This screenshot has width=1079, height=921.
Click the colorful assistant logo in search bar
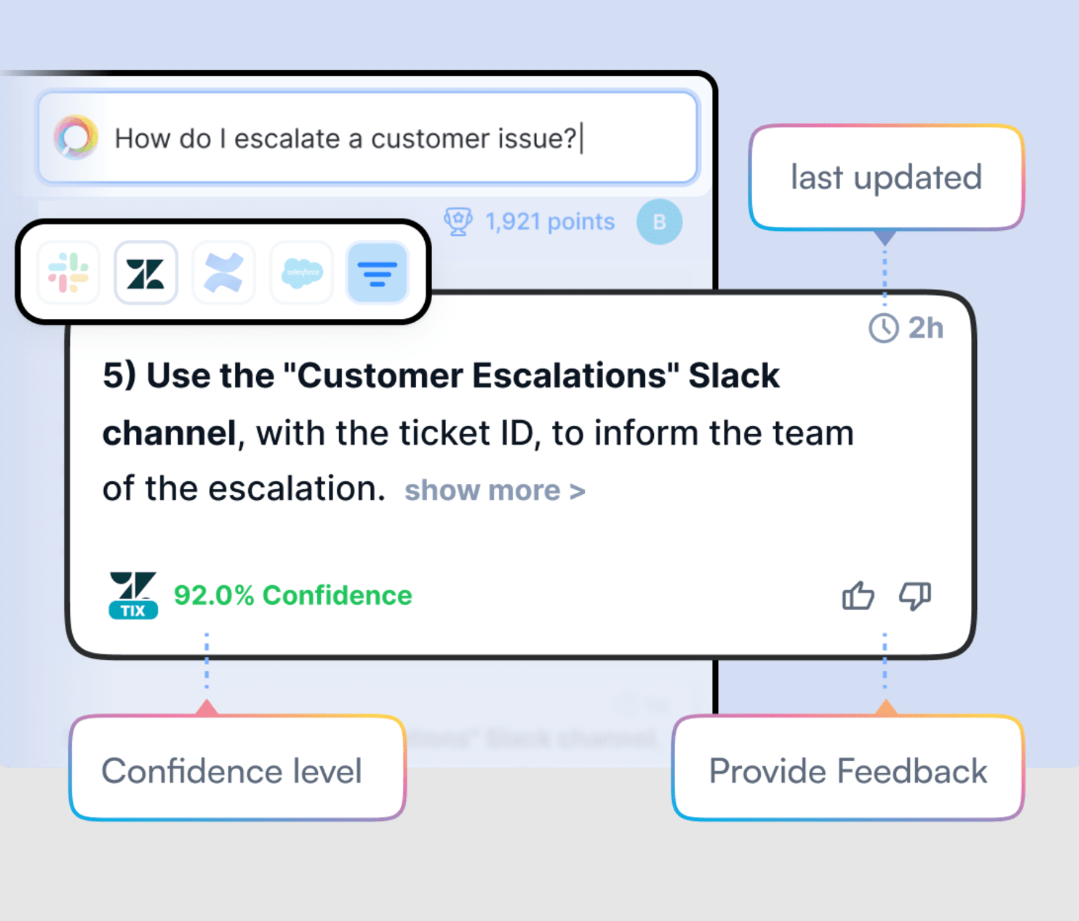pos(76,138)
